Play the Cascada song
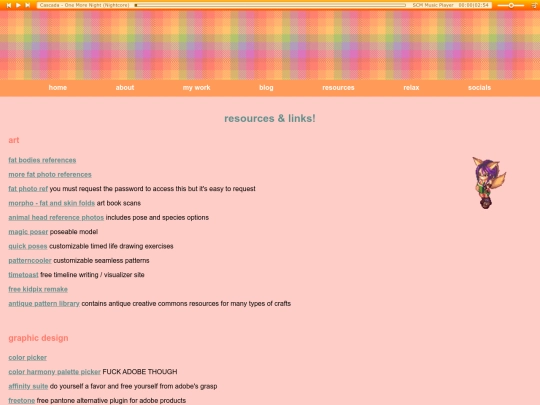This screenshot has height=405, width=540. coord(18,5)
